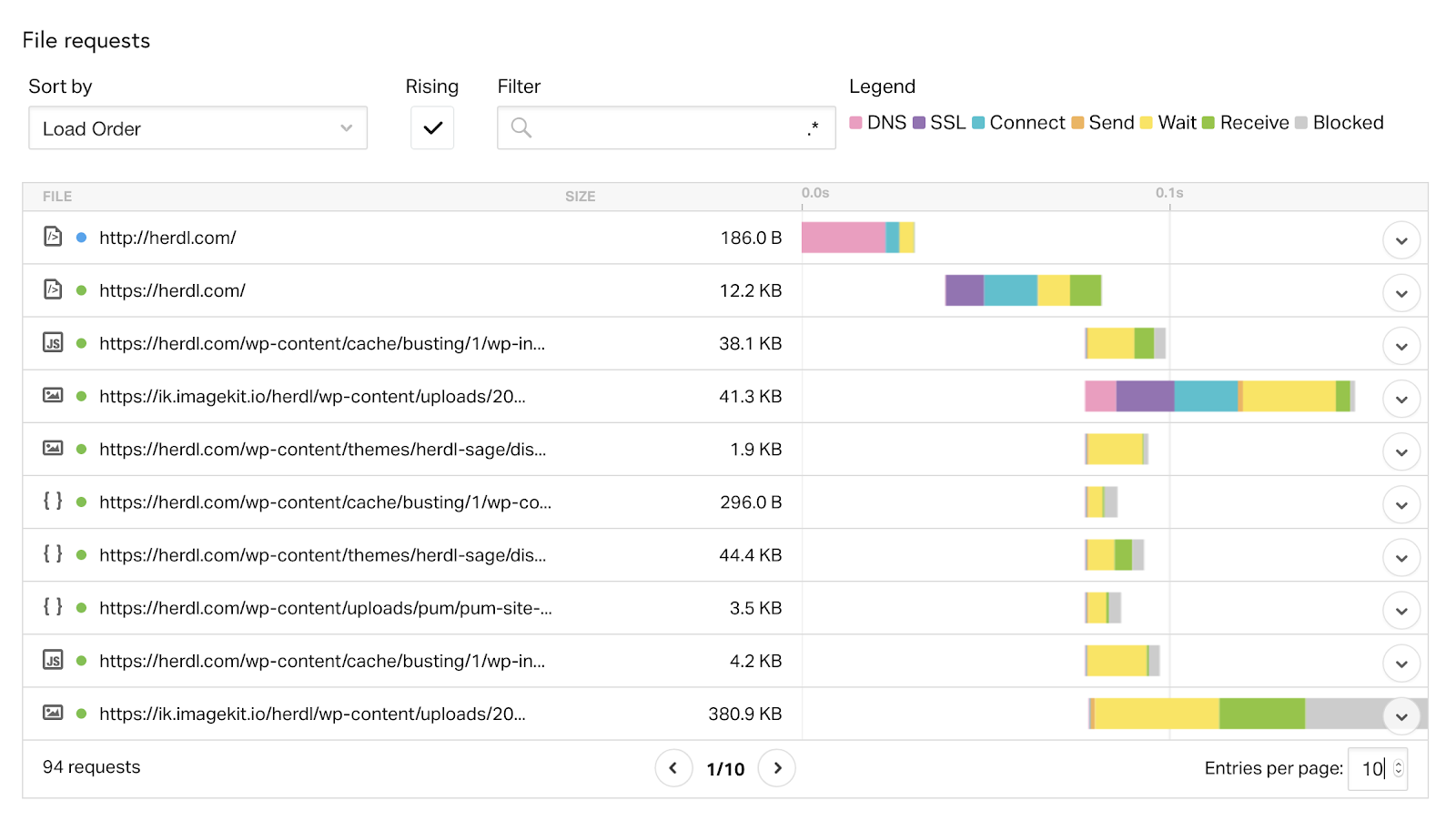Click the JS file icon on the cache busting row

click(x=53, y=343)
